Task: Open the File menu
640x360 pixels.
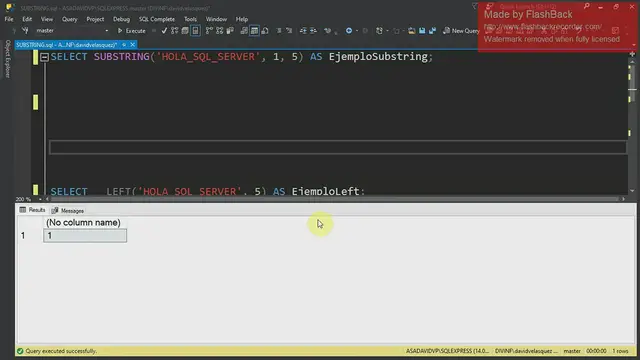Action: tap(9, 19)
